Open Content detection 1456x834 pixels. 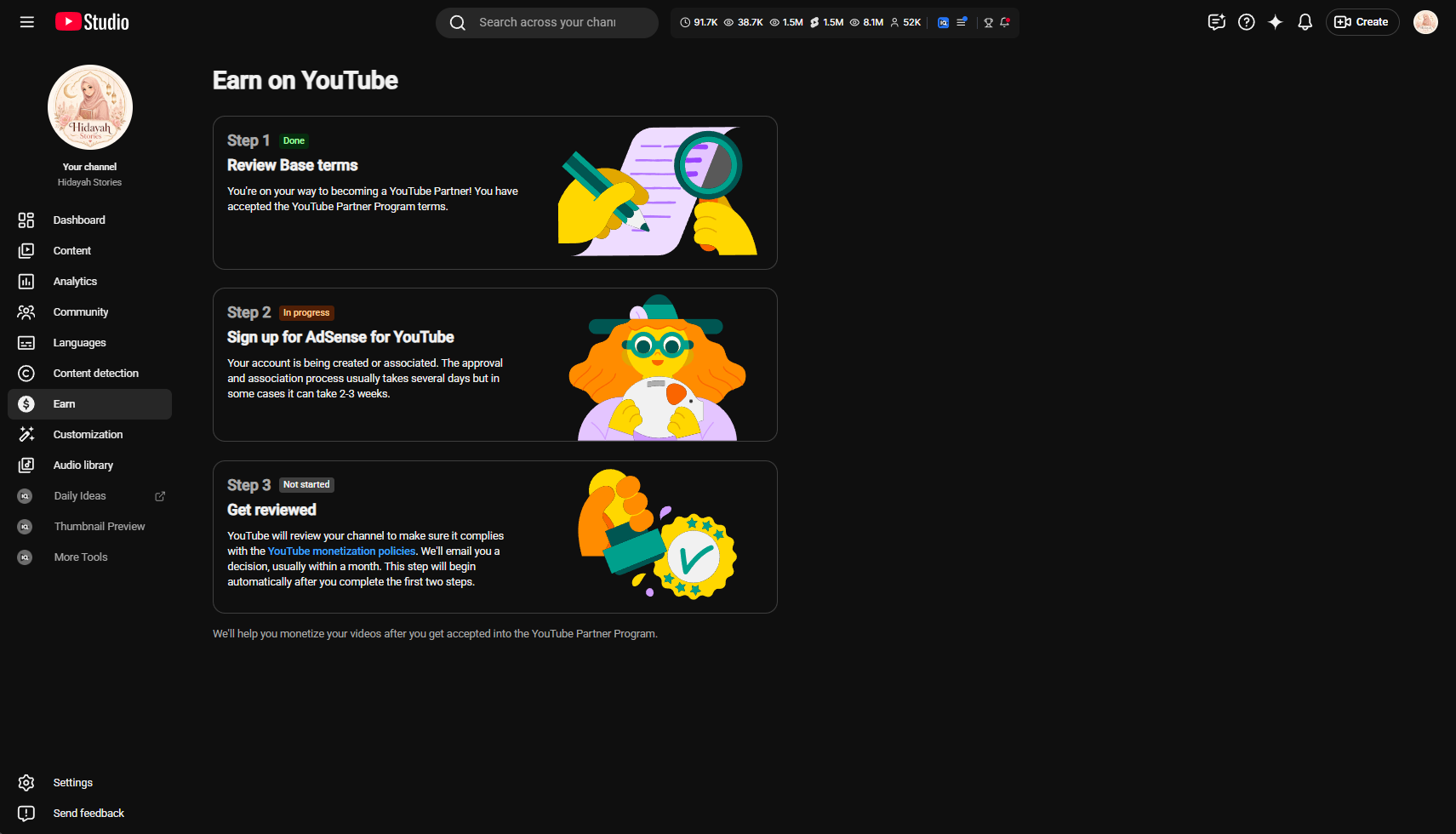(x=89, y=374)
